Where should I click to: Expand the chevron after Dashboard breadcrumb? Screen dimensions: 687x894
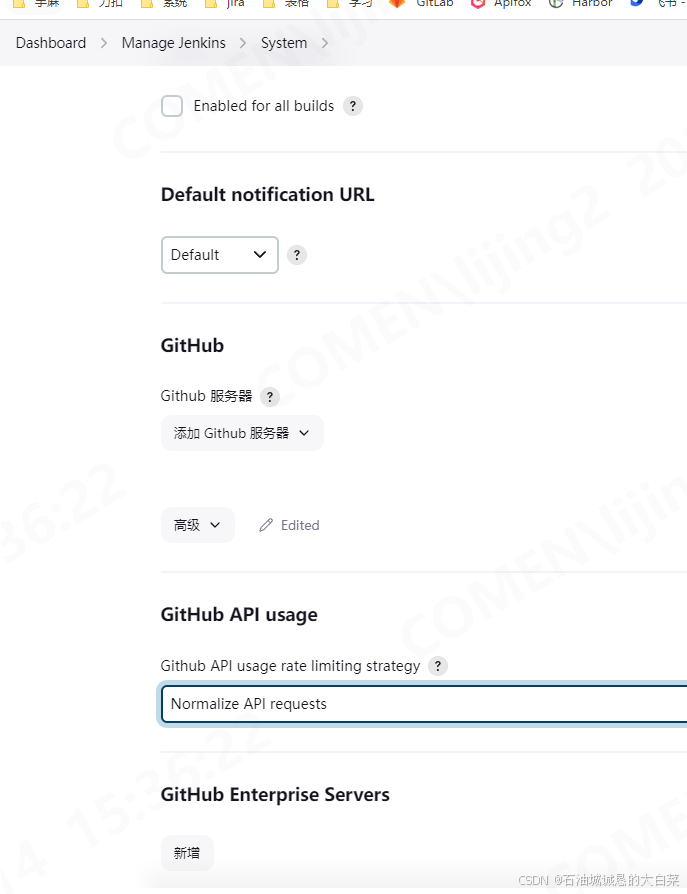[104, 43]
